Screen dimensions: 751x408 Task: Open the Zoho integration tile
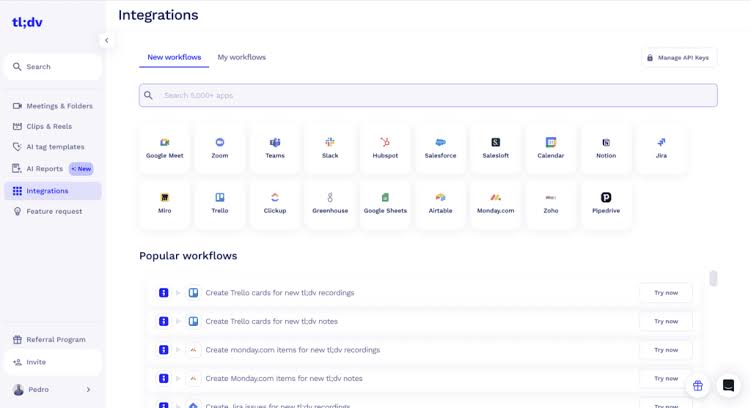(551, 204)
